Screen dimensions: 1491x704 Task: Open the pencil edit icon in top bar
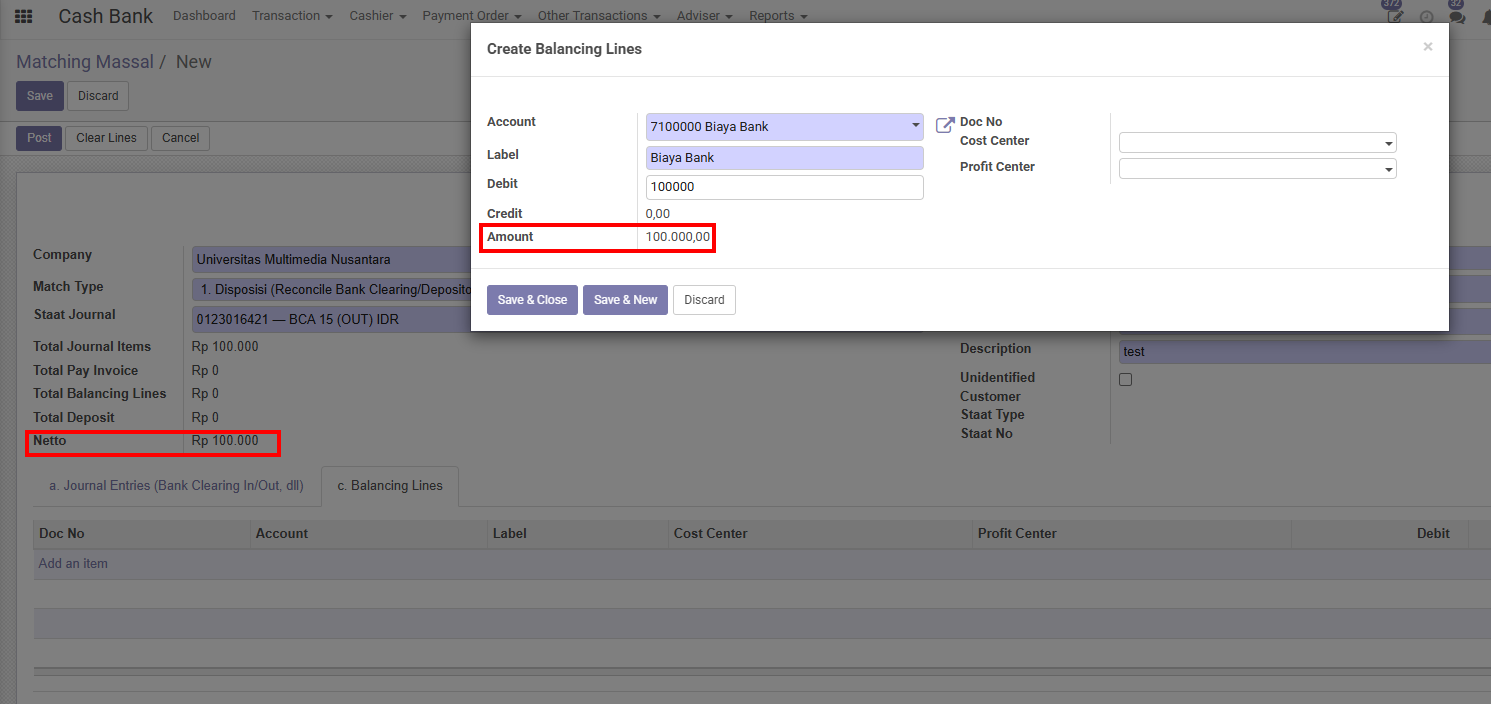(1395, 17)
